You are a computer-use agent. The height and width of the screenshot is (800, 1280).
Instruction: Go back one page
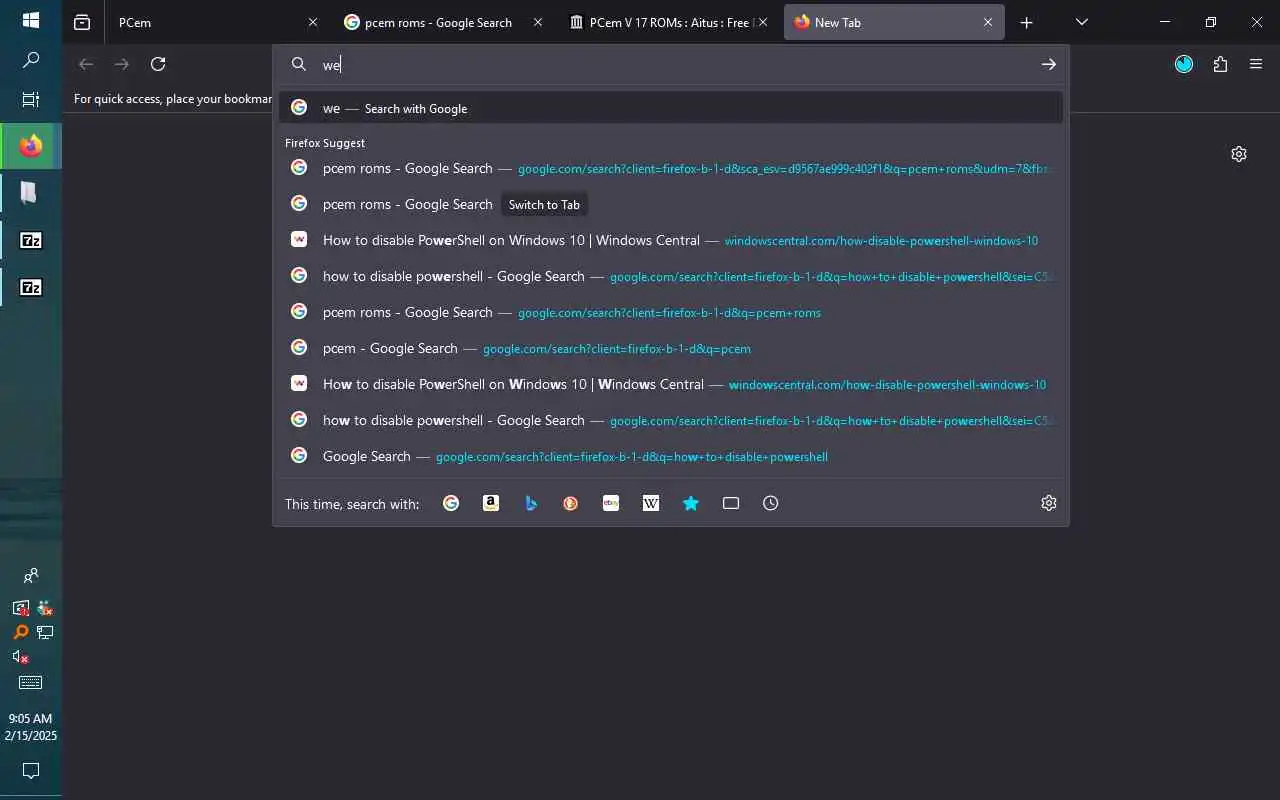86,64
